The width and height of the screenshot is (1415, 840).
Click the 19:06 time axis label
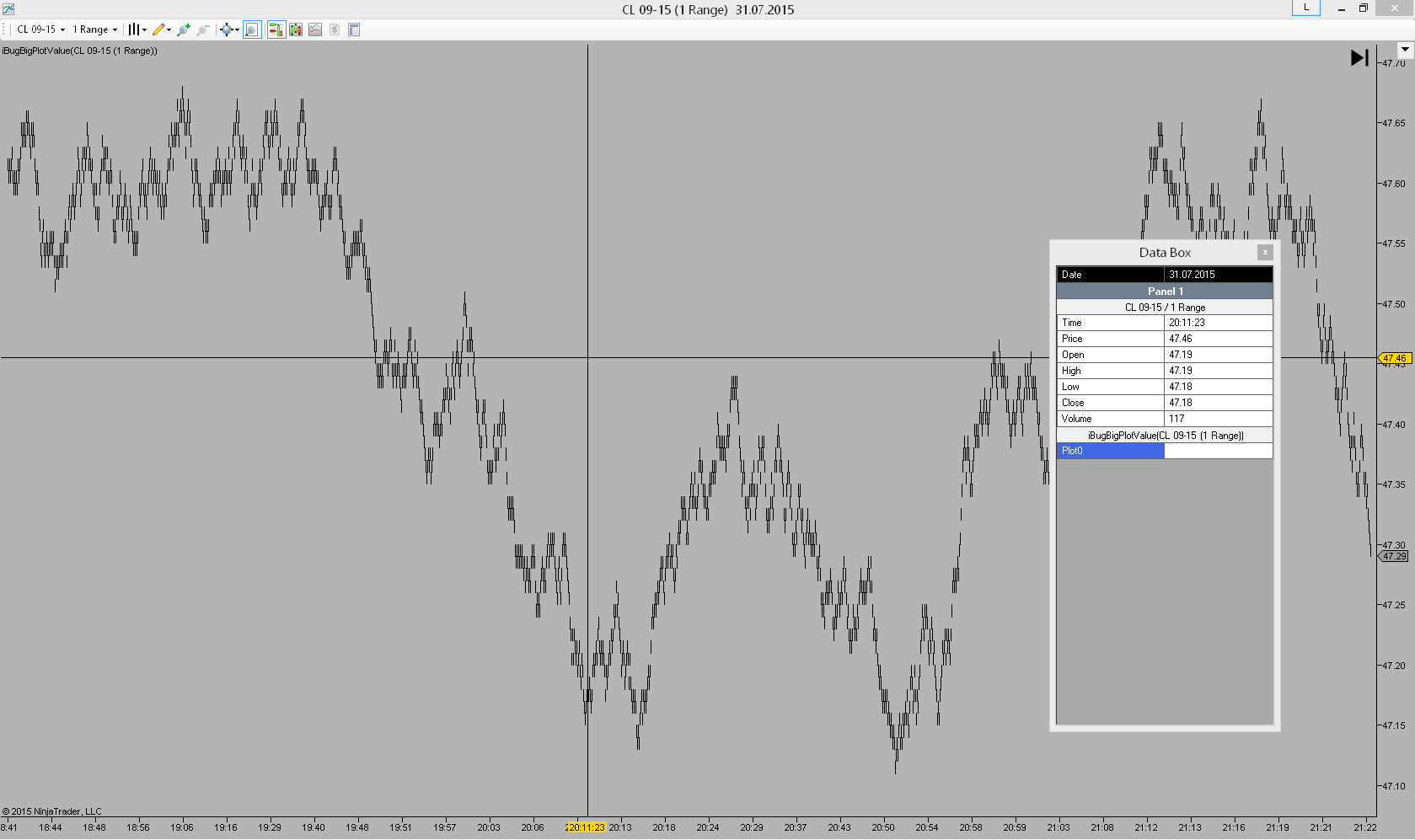pyautogui.click(x=182, y=827)
